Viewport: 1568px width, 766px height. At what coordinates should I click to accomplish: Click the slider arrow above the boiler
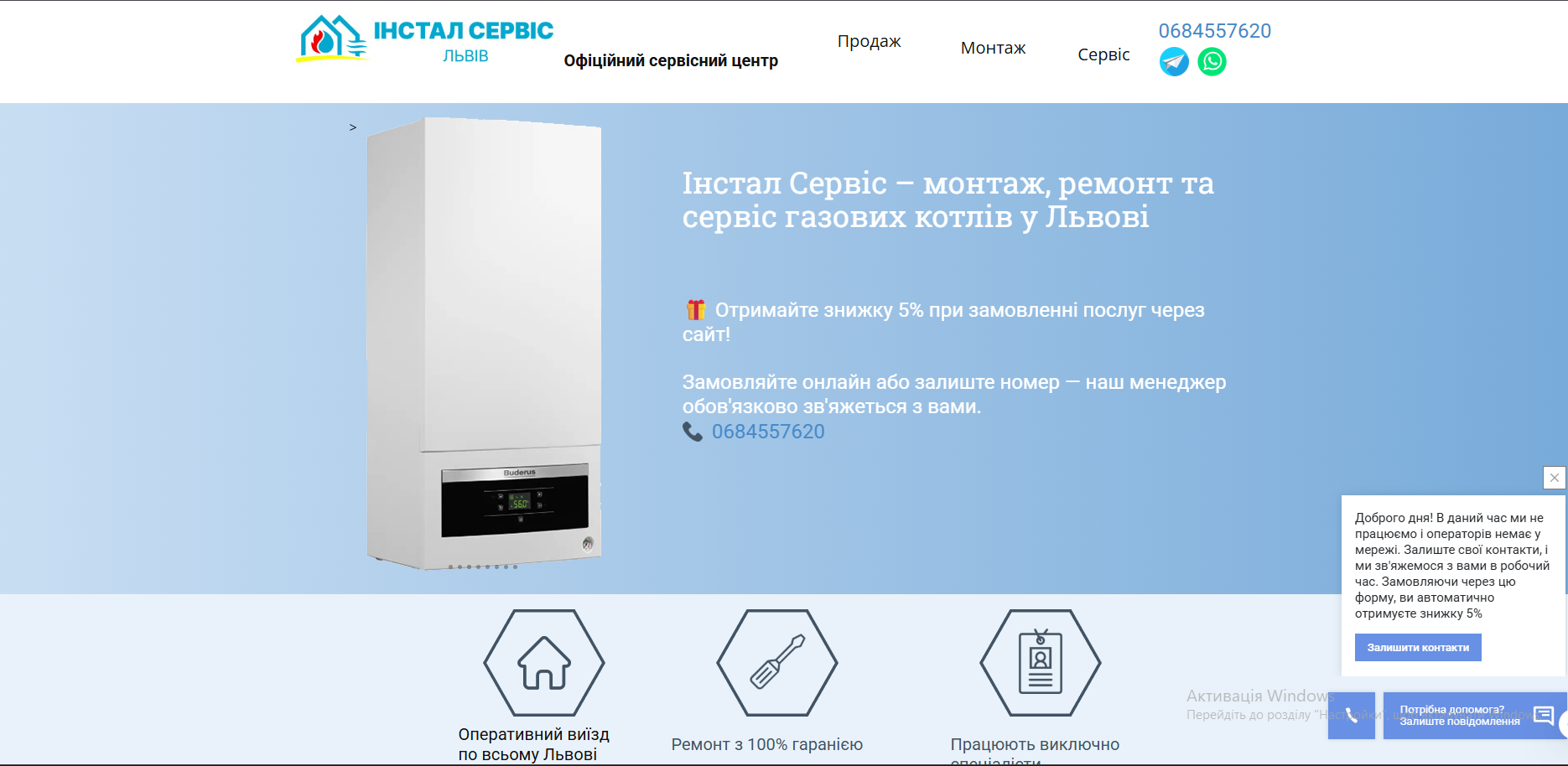[353, 127]
